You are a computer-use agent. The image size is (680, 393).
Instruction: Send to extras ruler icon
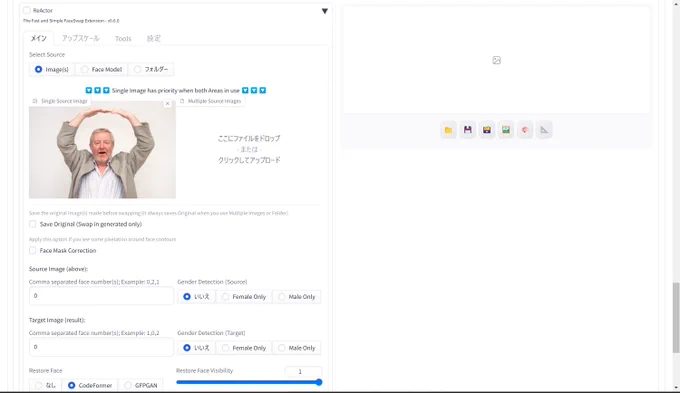544,130
